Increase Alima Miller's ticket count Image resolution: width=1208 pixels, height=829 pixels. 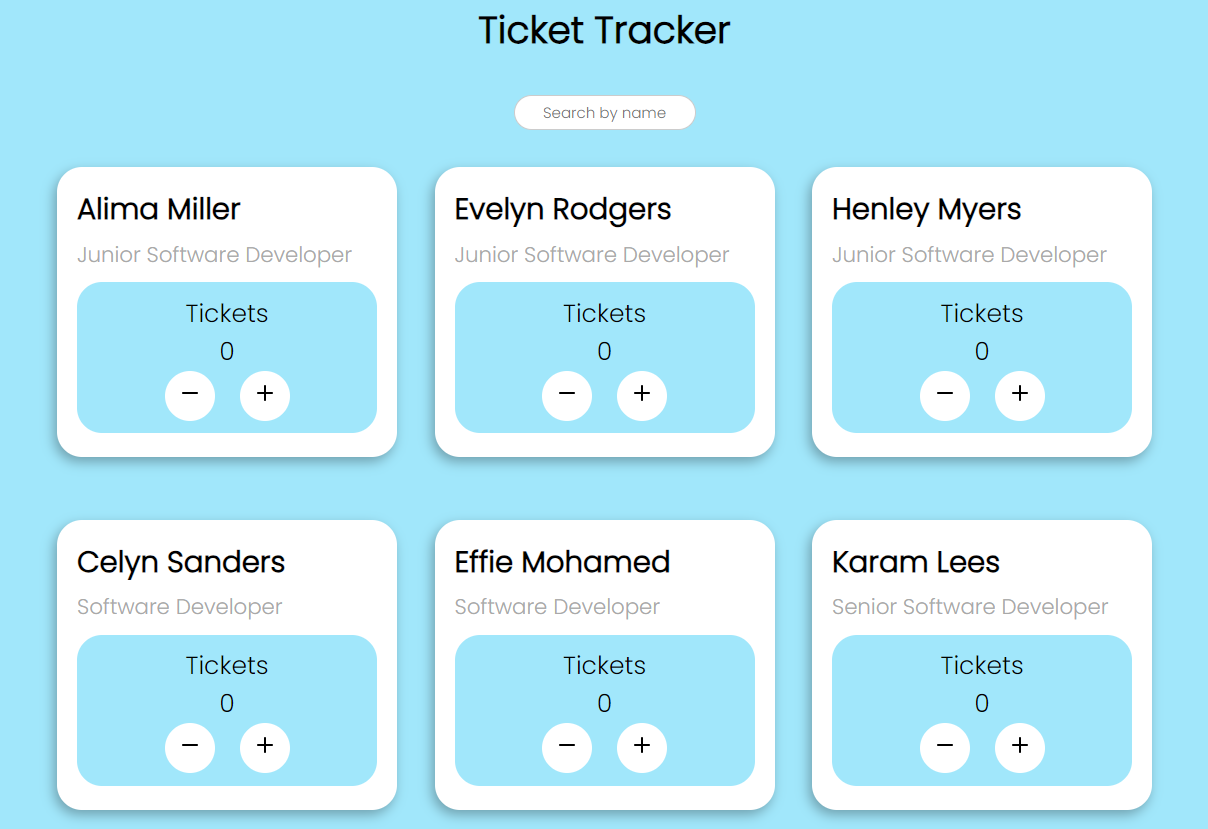265,395
